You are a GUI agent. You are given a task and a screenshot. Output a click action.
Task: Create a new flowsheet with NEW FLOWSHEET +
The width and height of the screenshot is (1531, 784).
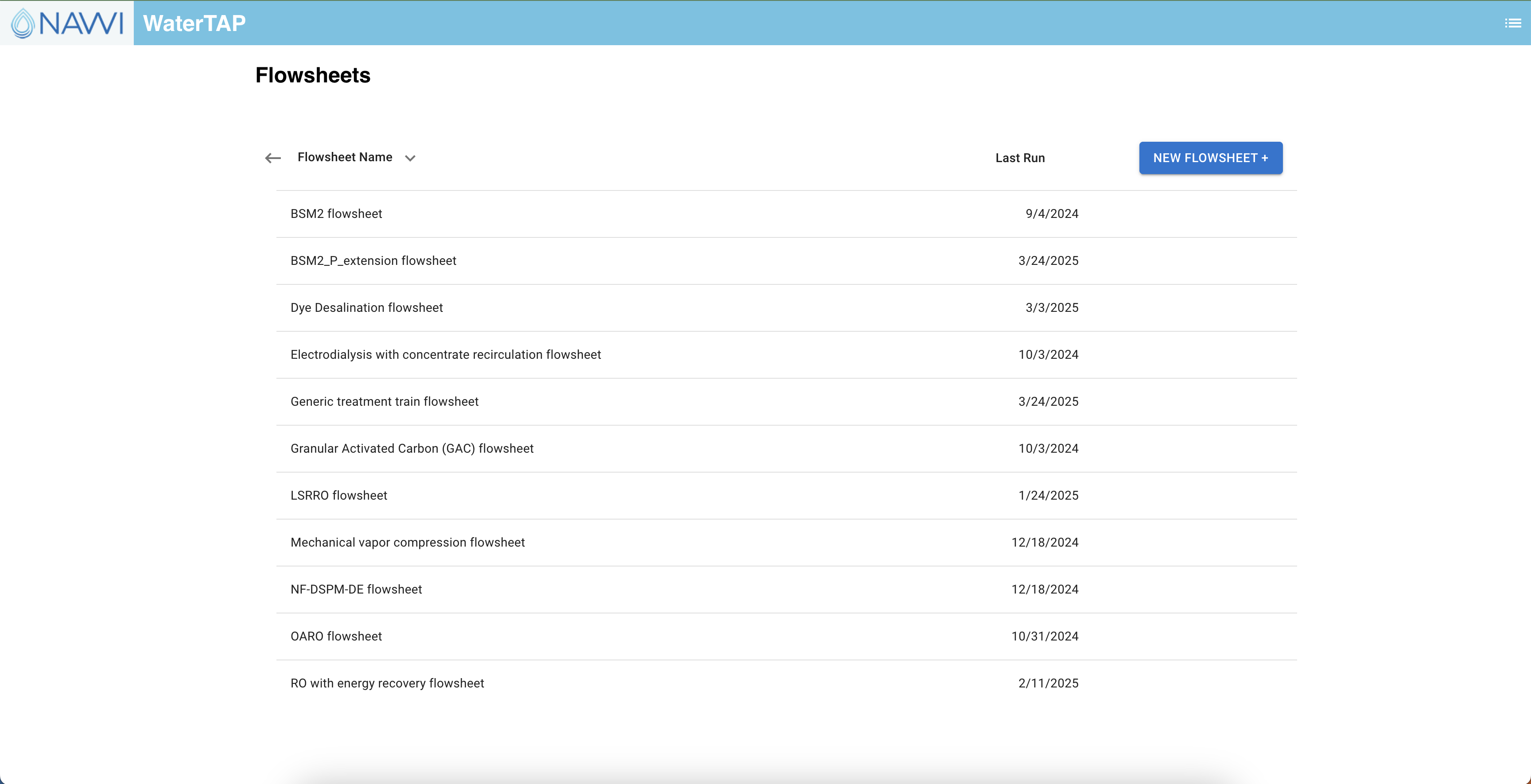[1211, 158]
